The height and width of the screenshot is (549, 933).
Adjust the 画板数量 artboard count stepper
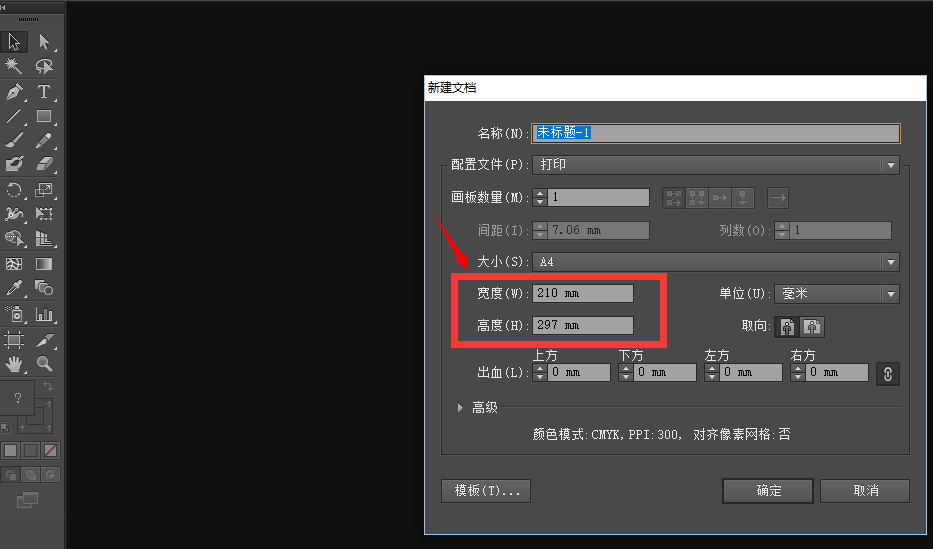(540, 197)
